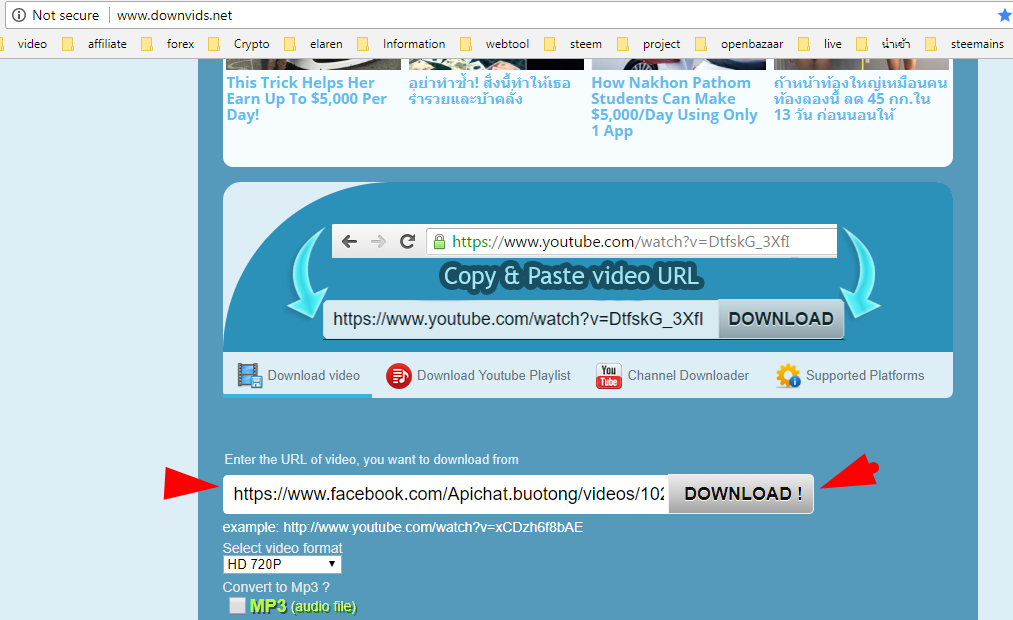Open the Thai ad mentioning 45 กก.
The image size is (1013, 620).
(x=861, y=99)
